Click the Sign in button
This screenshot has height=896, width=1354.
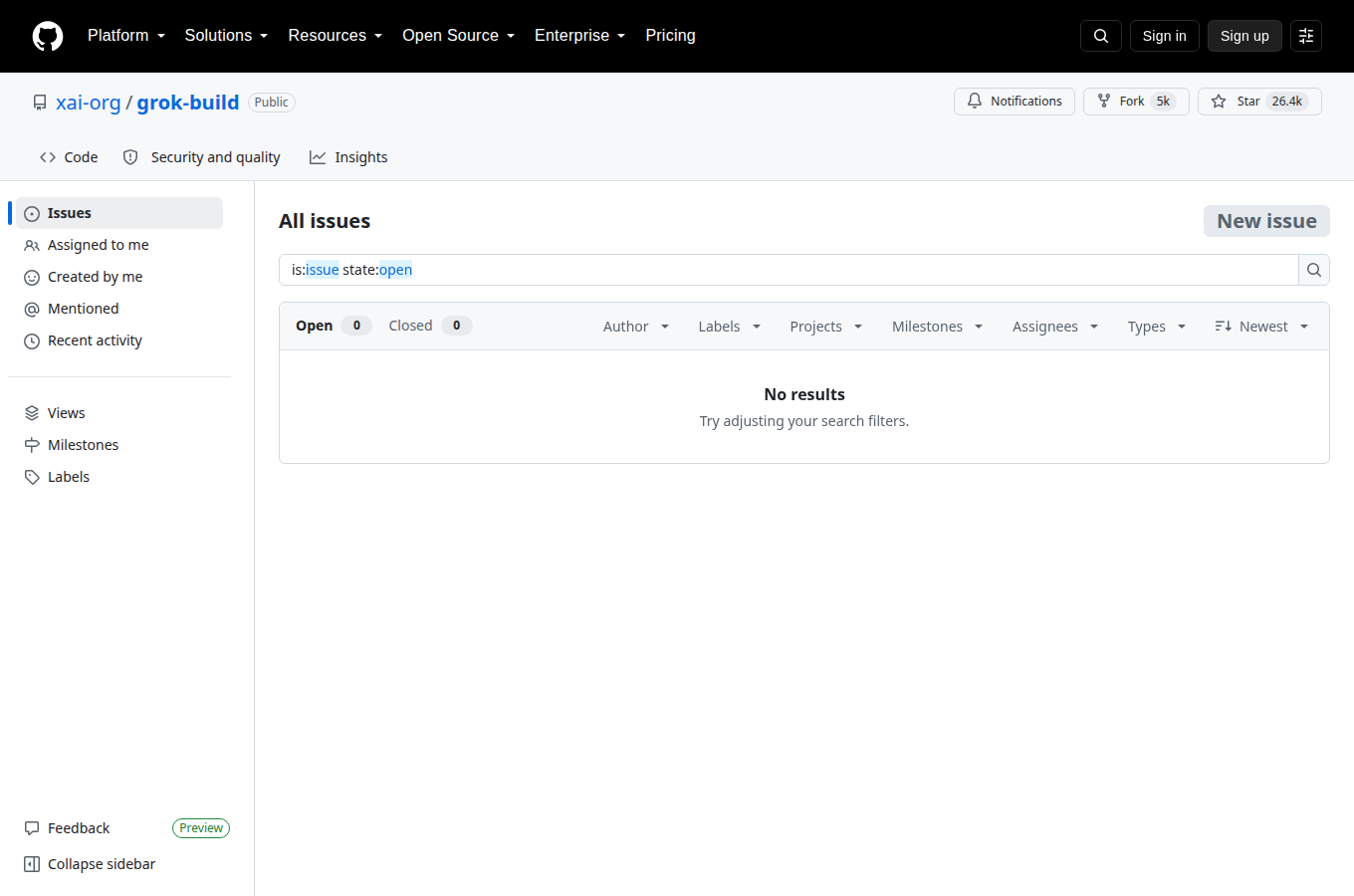[1165, 36]
